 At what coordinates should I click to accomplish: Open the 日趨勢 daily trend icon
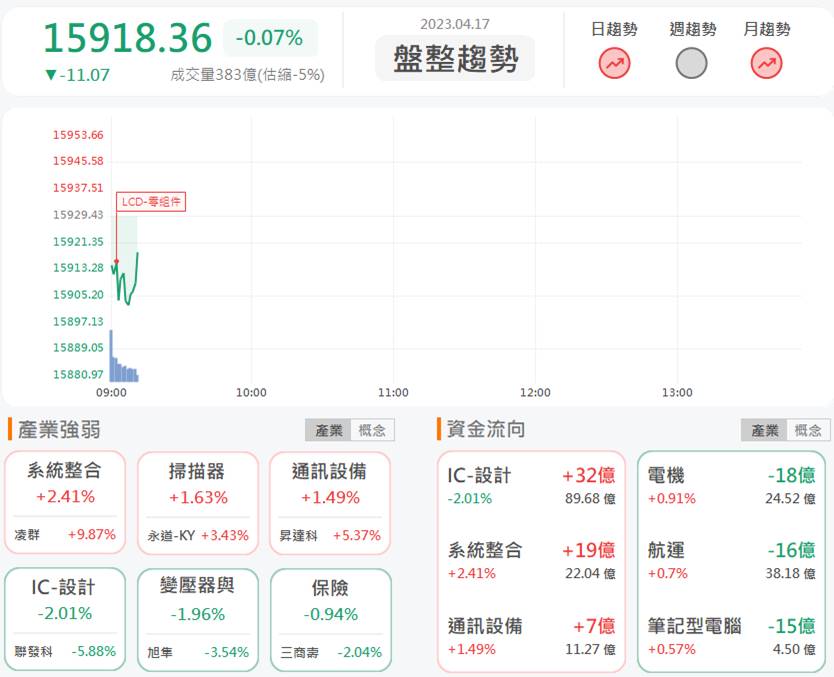[612, 63]
